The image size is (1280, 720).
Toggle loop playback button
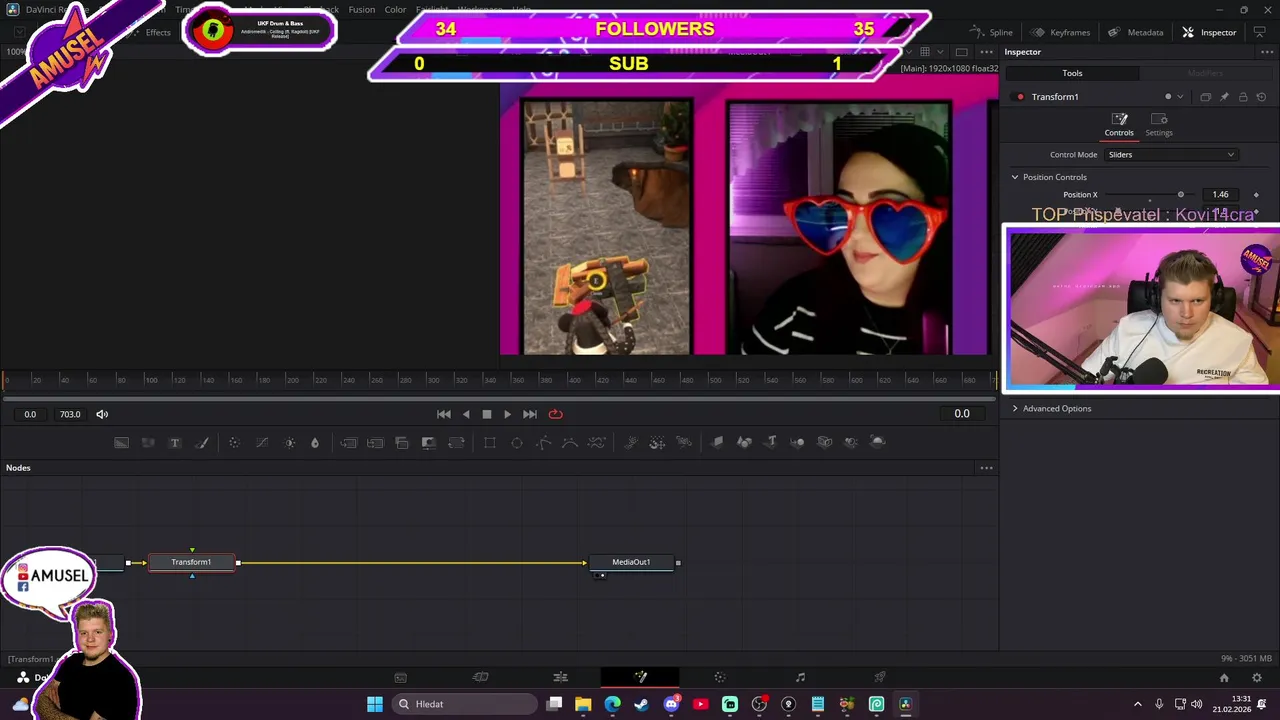pos(555,414)
